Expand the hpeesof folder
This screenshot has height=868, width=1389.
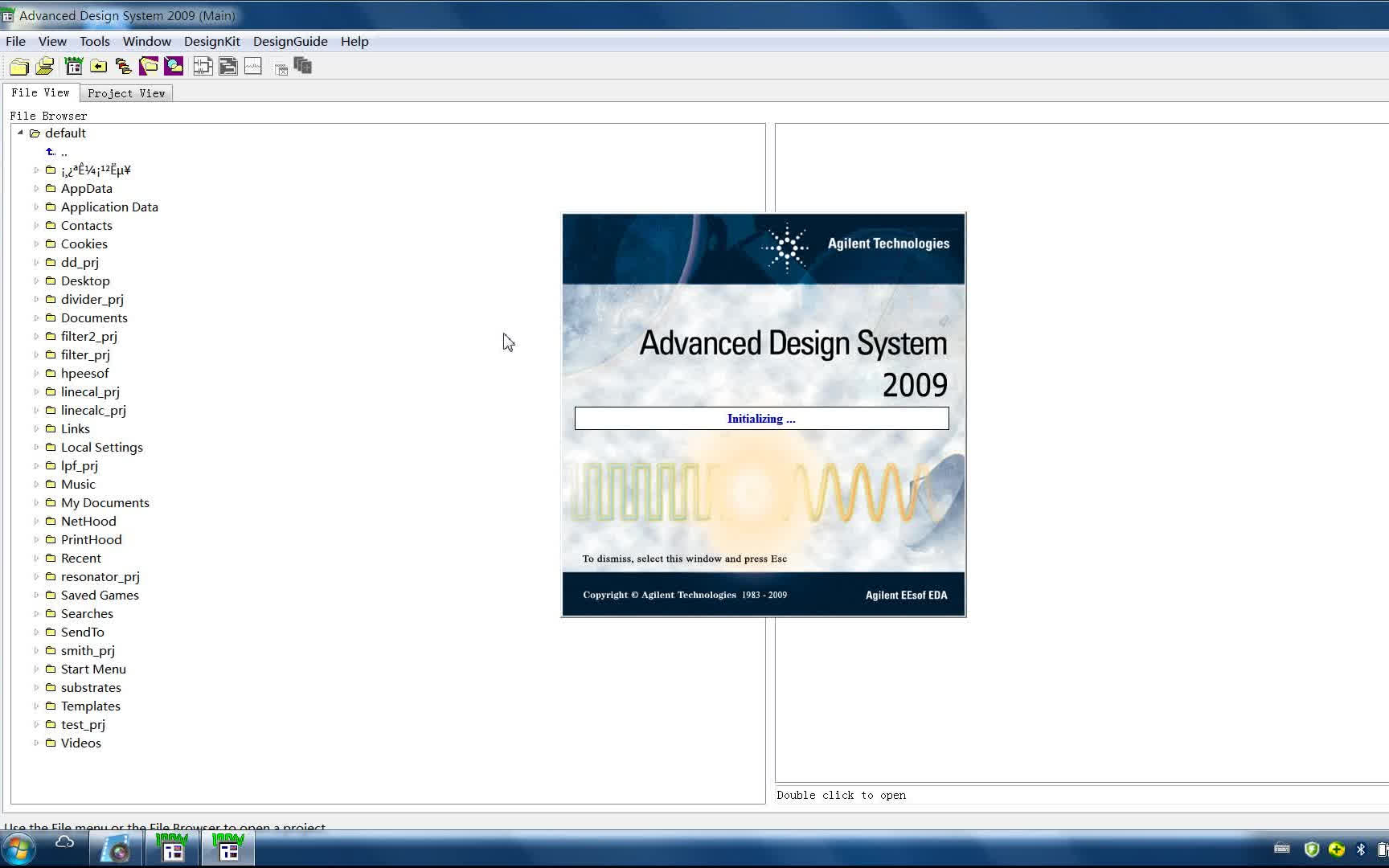pyautogui.click(x=36, y=373)
